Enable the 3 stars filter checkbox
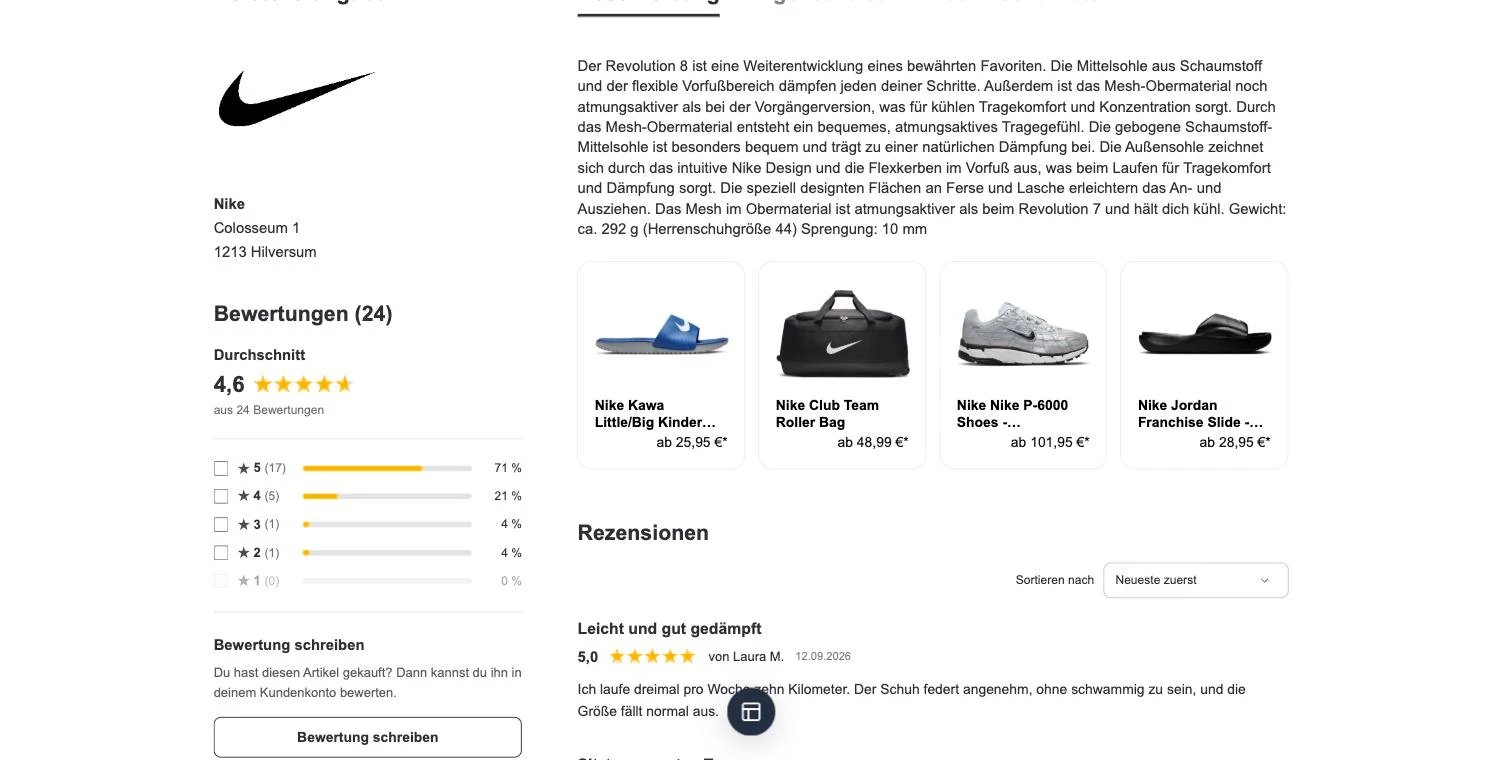This screenshot has width=1502, height=760. [x=221, y=524]
